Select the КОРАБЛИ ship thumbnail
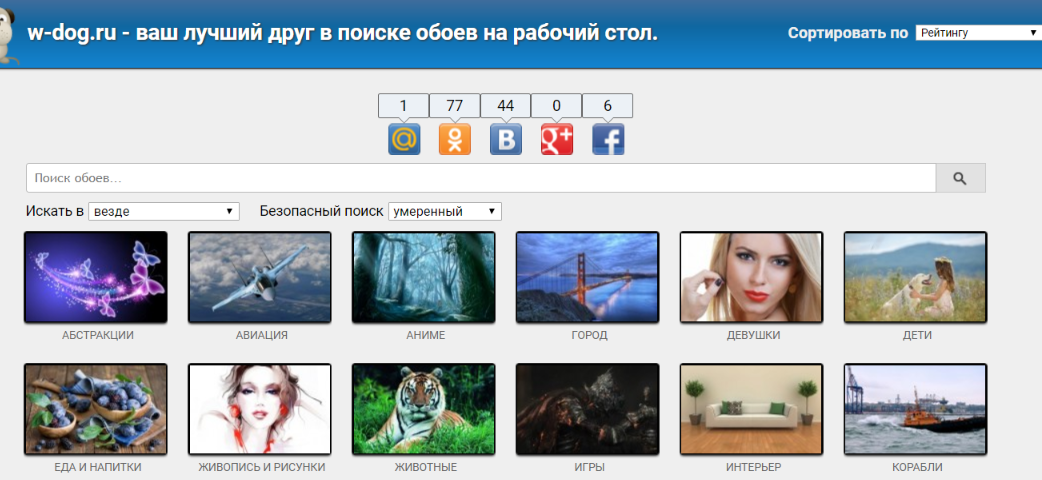This screenshot has width=1042, height=480. (x=915, y=409)
